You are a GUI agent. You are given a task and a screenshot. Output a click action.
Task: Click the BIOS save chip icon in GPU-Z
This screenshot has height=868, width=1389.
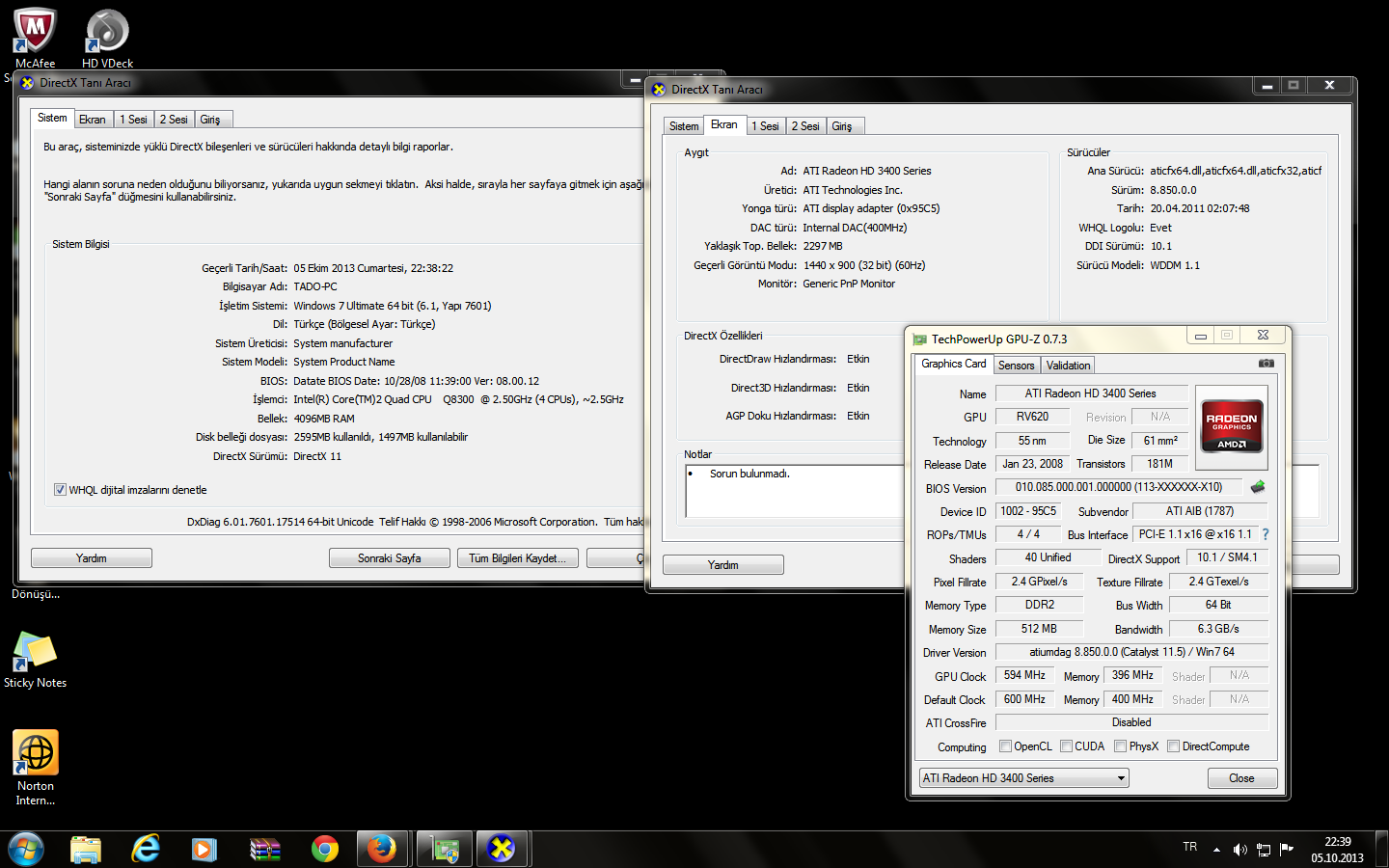pos(1258,487)
